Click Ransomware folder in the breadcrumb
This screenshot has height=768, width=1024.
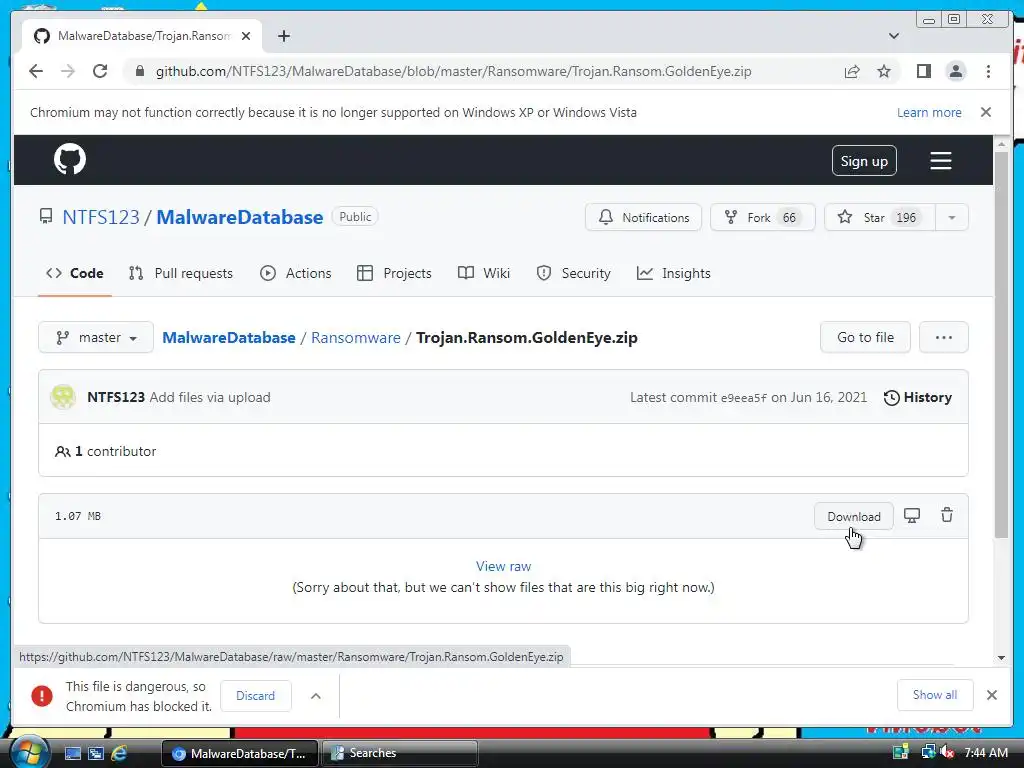click(x=356, y=338)
